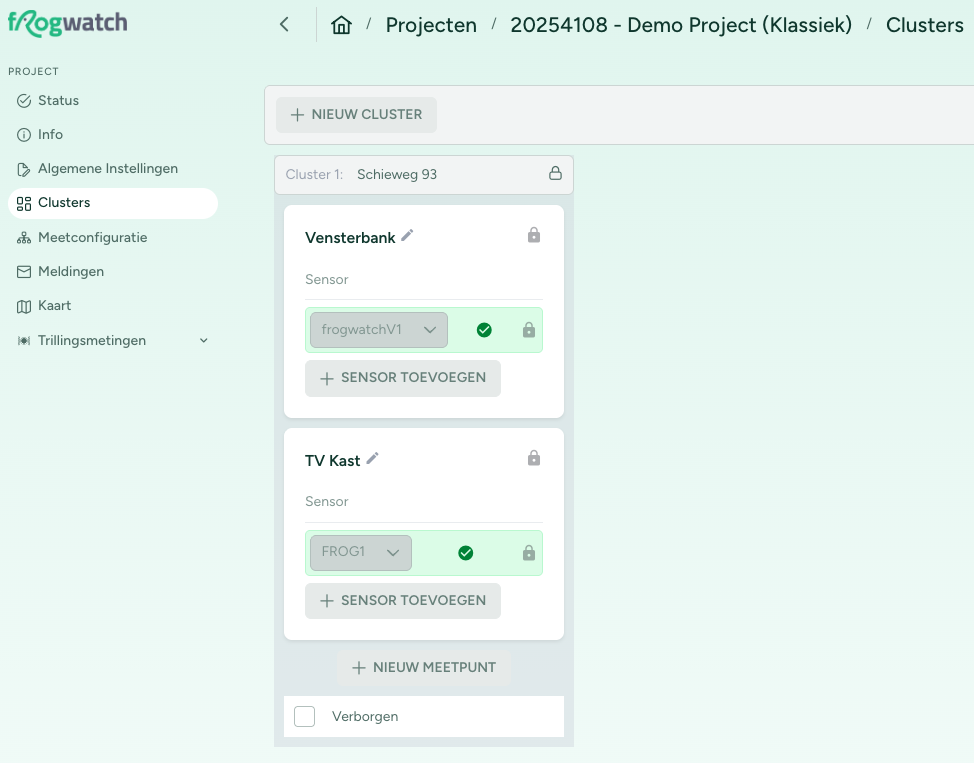Open the FROG1 sensor dropdown
The image size is (974, 763).
coord(361,552)
